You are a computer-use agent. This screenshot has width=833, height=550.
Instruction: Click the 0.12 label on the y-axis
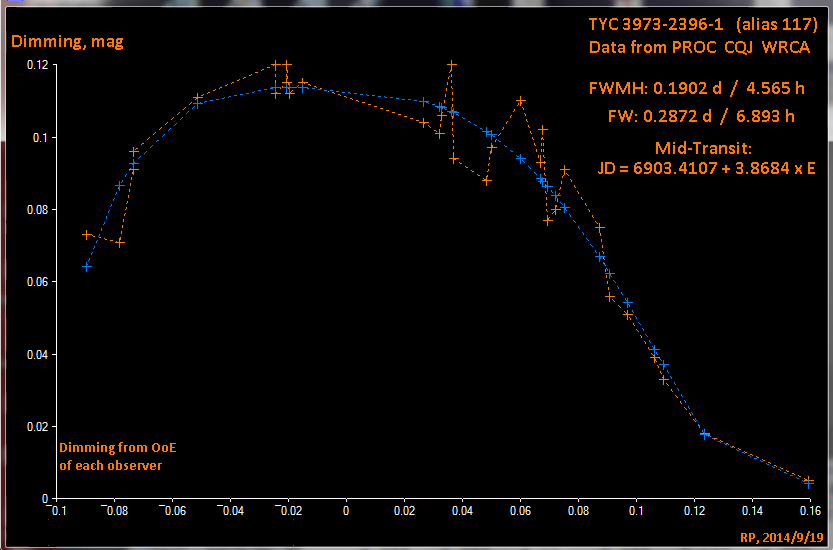(36, 65)
